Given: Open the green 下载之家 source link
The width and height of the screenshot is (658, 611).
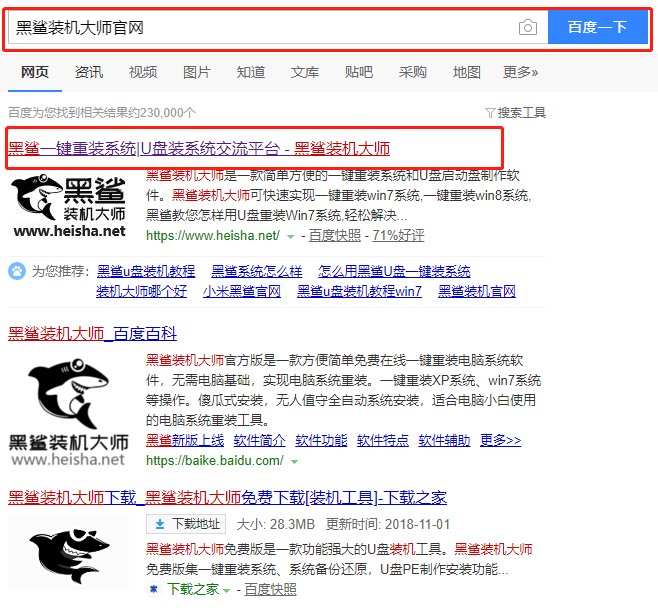Looking at the screenshot, I should click(193, 589).
